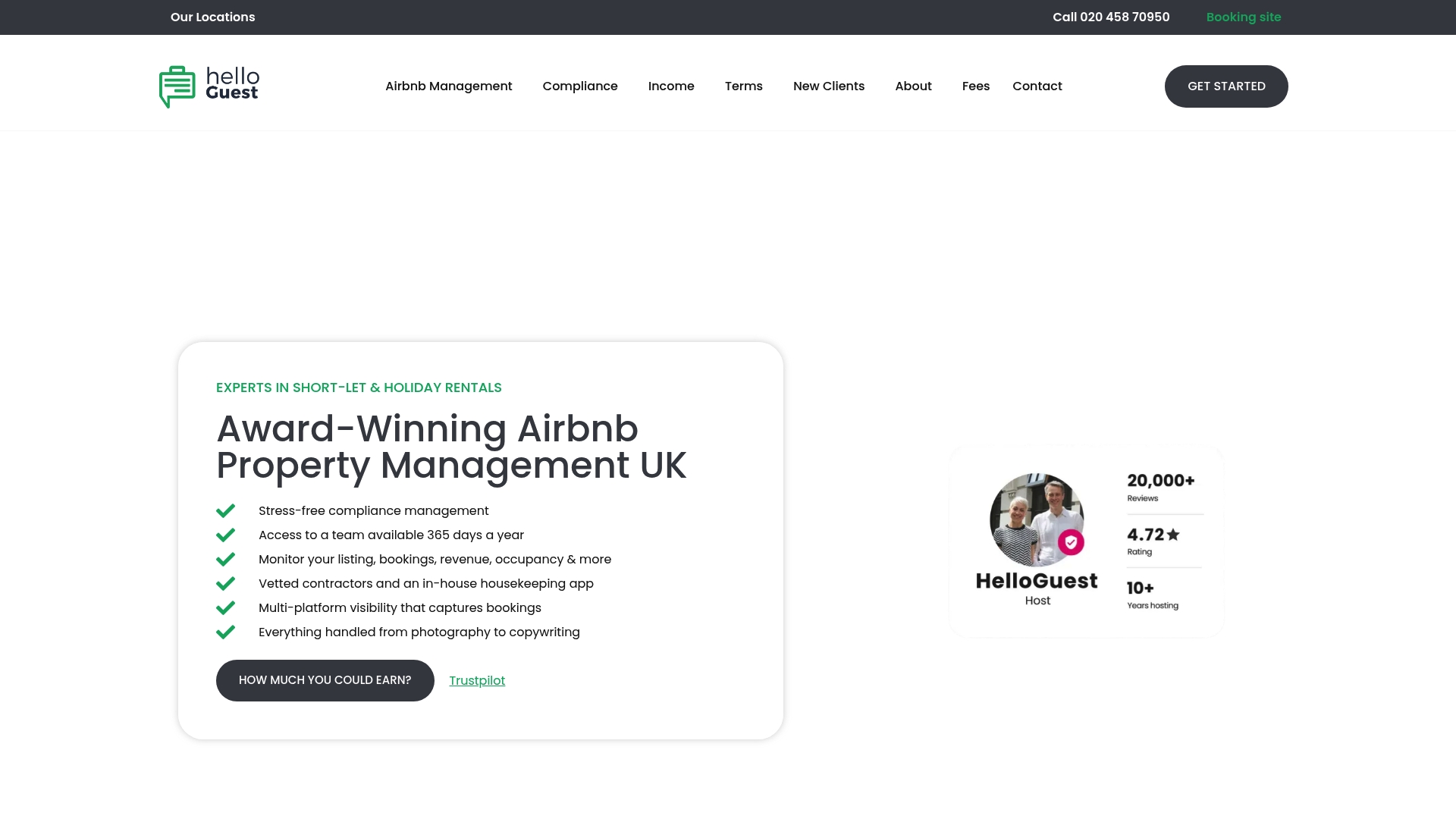
Task: Click the star icon next to 4.72
Action: pos(1173,535)
